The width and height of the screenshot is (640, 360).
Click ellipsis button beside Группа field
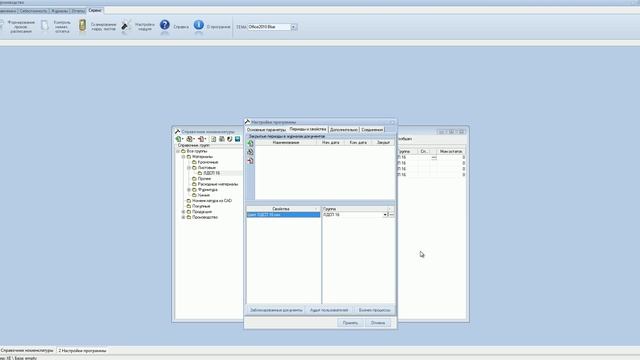391,215
